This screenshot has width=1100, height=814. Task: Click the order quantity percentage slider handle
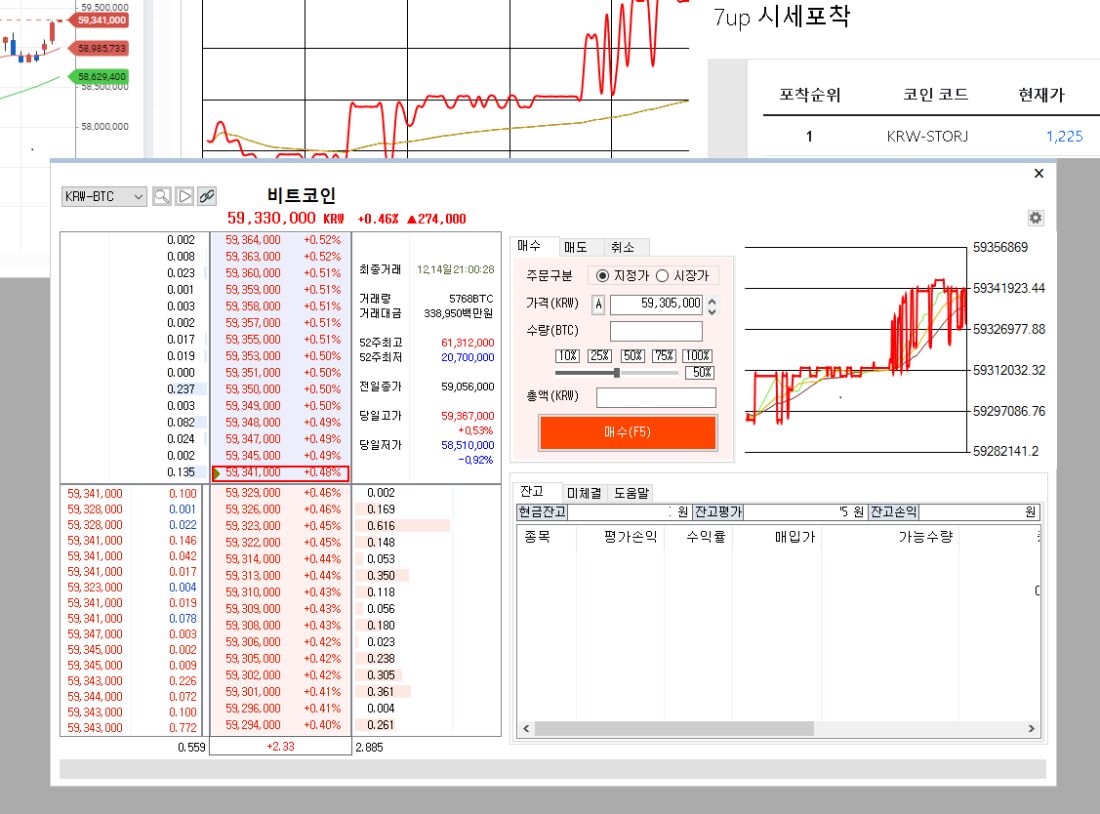coord(617,372)
